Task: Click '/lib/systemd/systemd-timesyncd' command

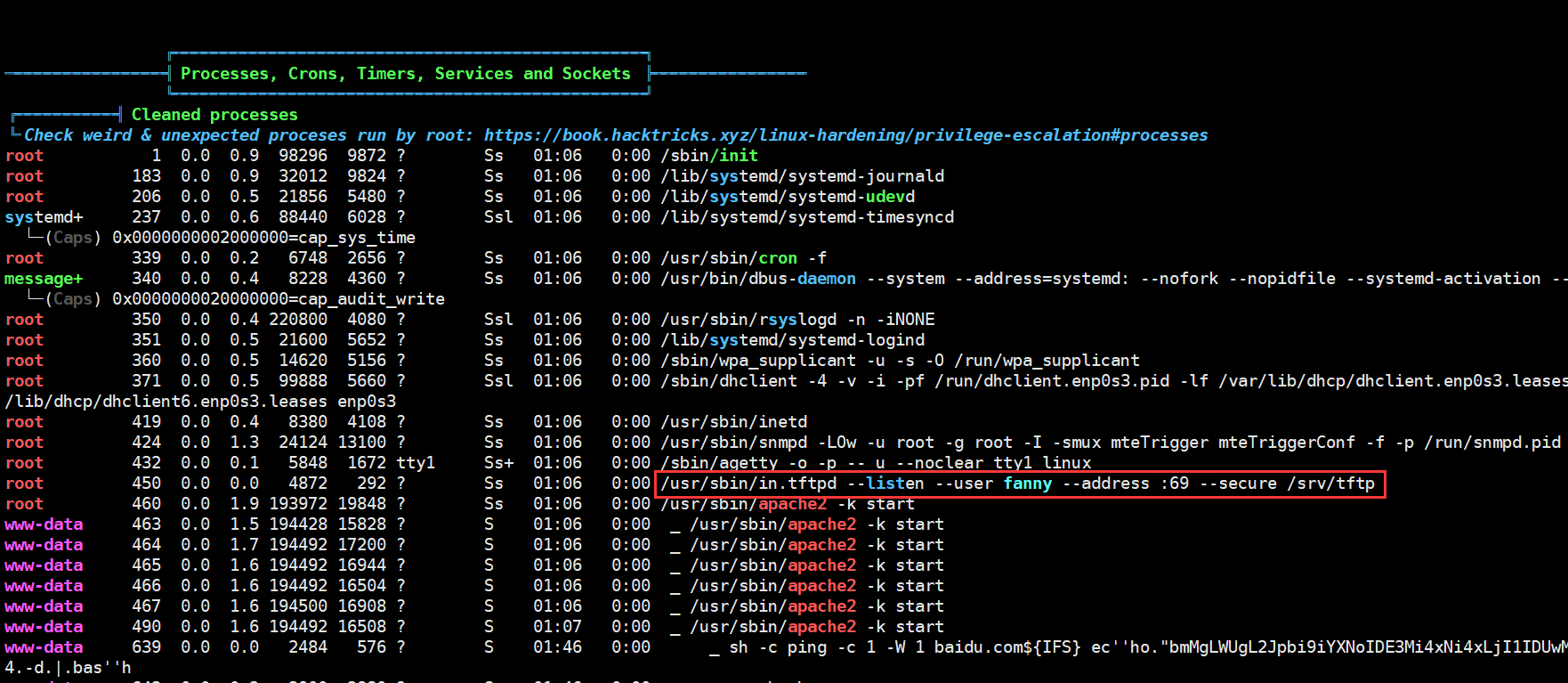Action: point(807,217)
